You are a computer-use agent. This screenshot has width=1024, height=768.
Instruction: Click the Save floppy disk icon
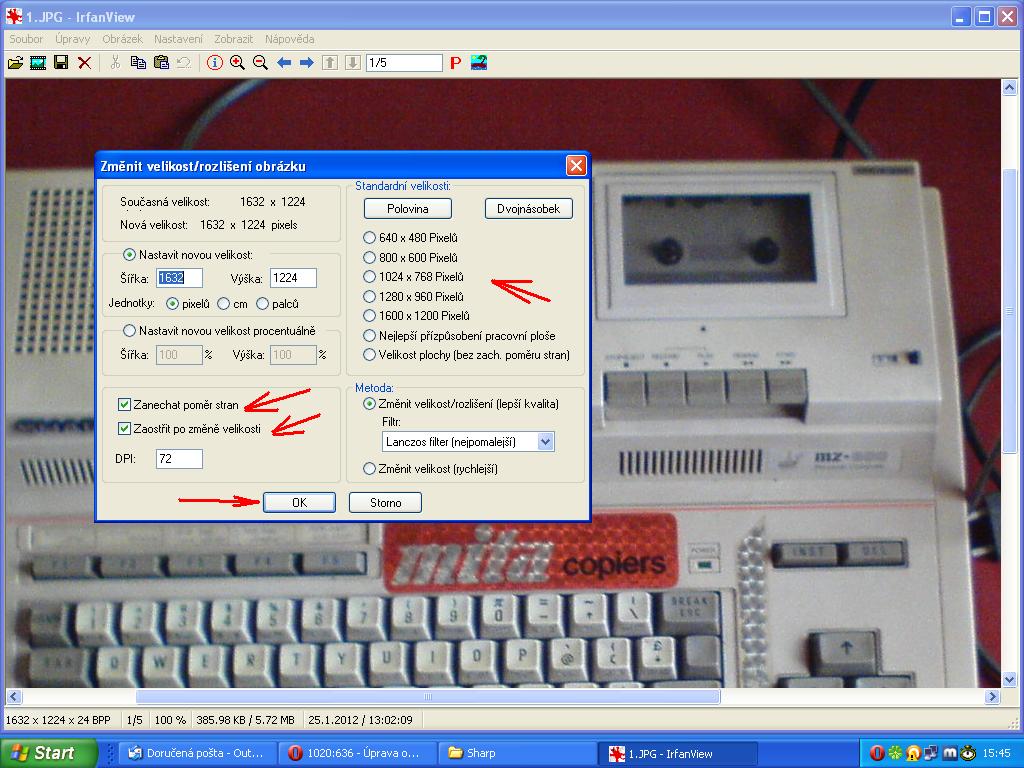(x=61, y=63)
